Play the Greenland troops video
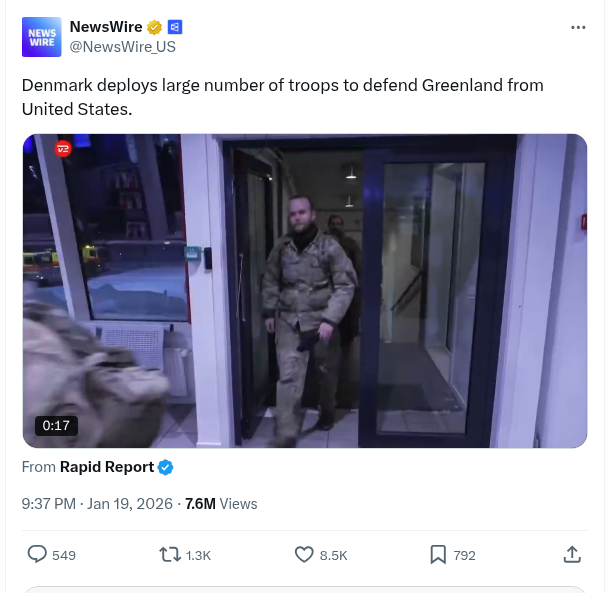Image resolution: width=608 pixels, height=593 pixels. (x=305, y=291)
